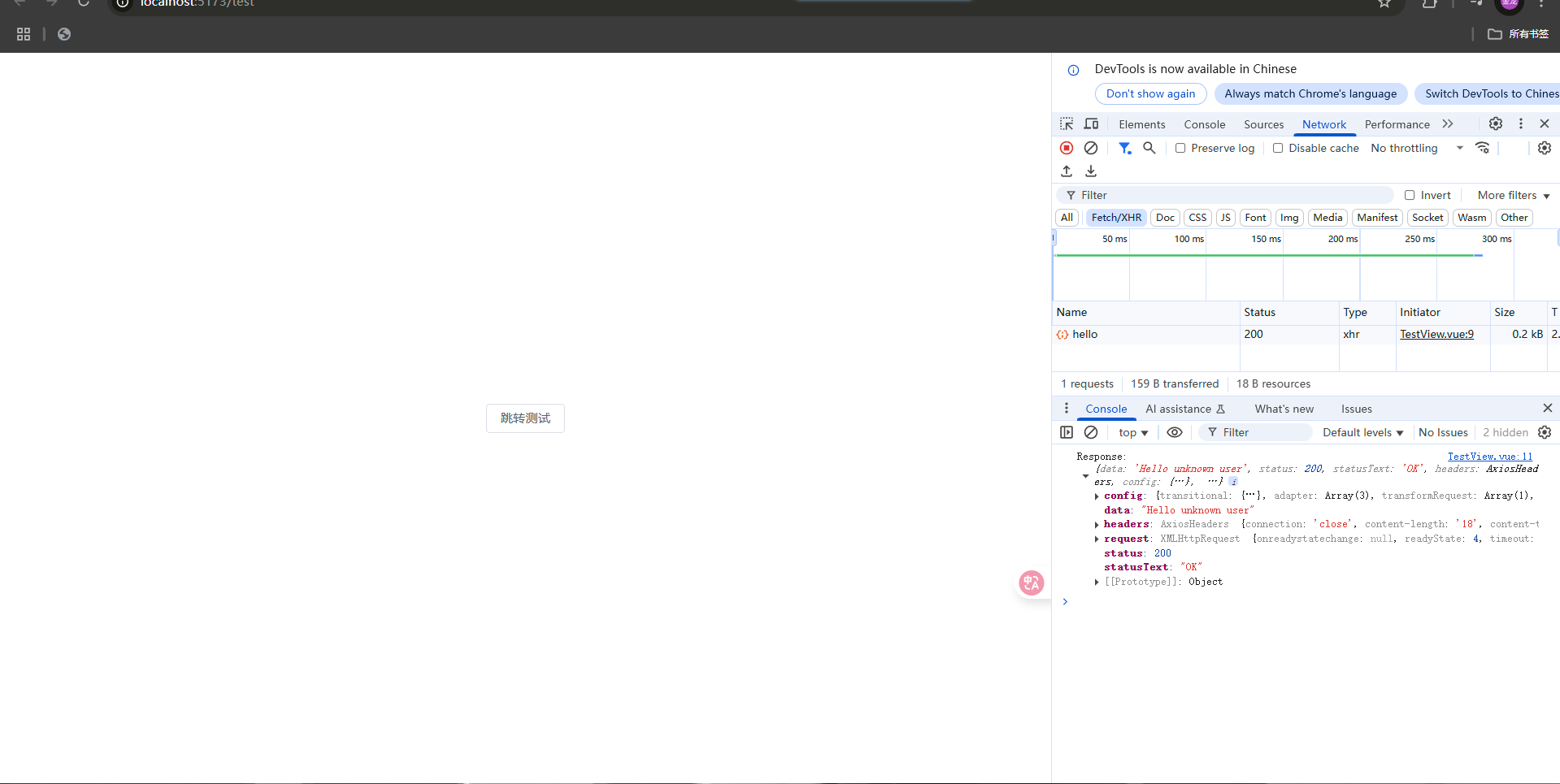Expand the headers property
The width and height of the screenshot is (1560, 784).
click(x=1097, y=525)
